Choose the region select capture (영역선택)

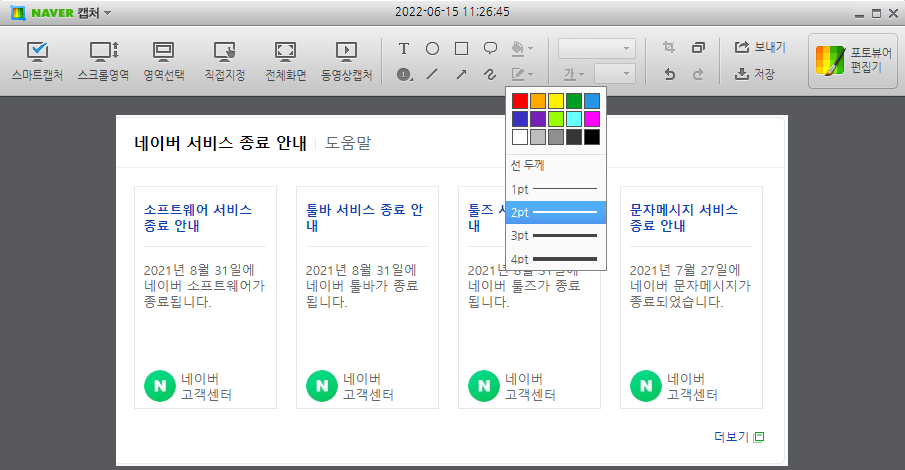[163, 61]
